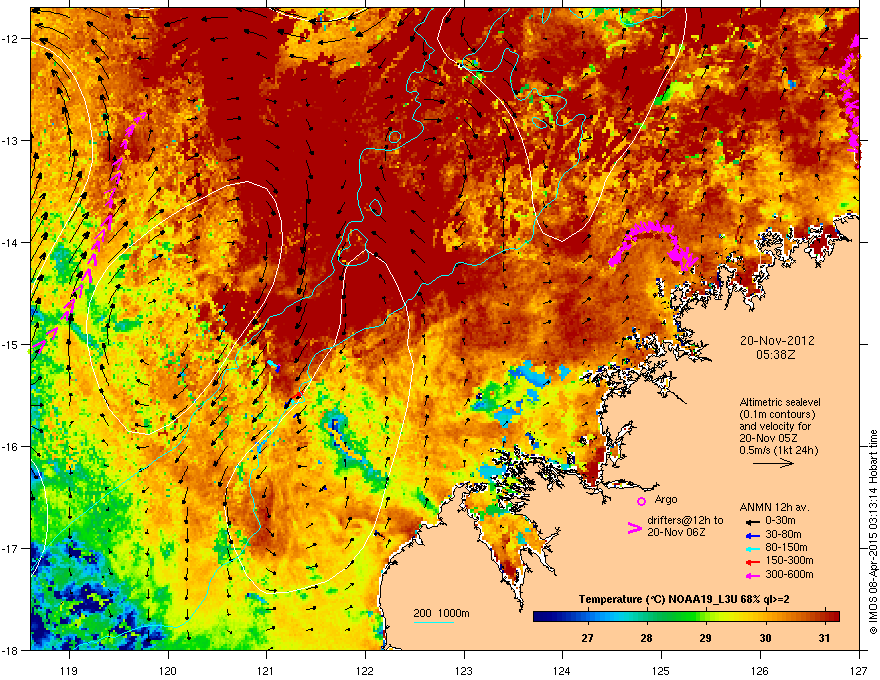The height and width of the screenshot is (680, 880).
Task: Click the 'Altimetric sealevel' description text
Action: pyautogui.click(x=780, y=402)
